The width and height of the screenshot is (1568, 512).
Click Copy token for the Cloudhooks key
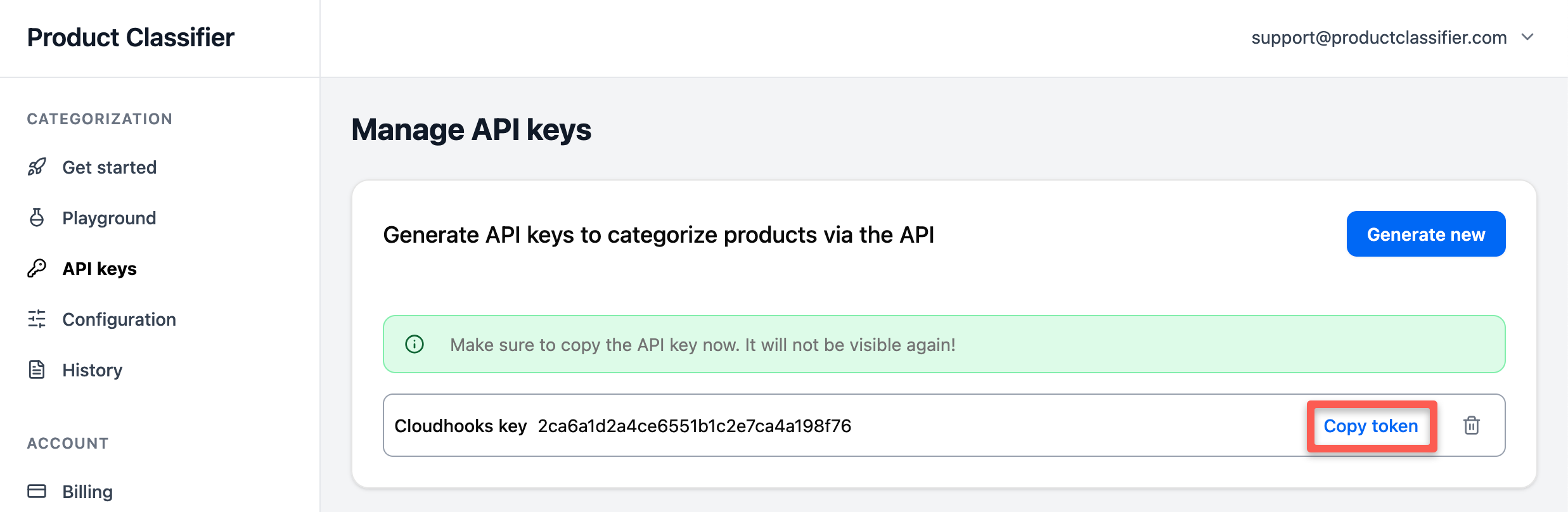(x=1371, y=426)
